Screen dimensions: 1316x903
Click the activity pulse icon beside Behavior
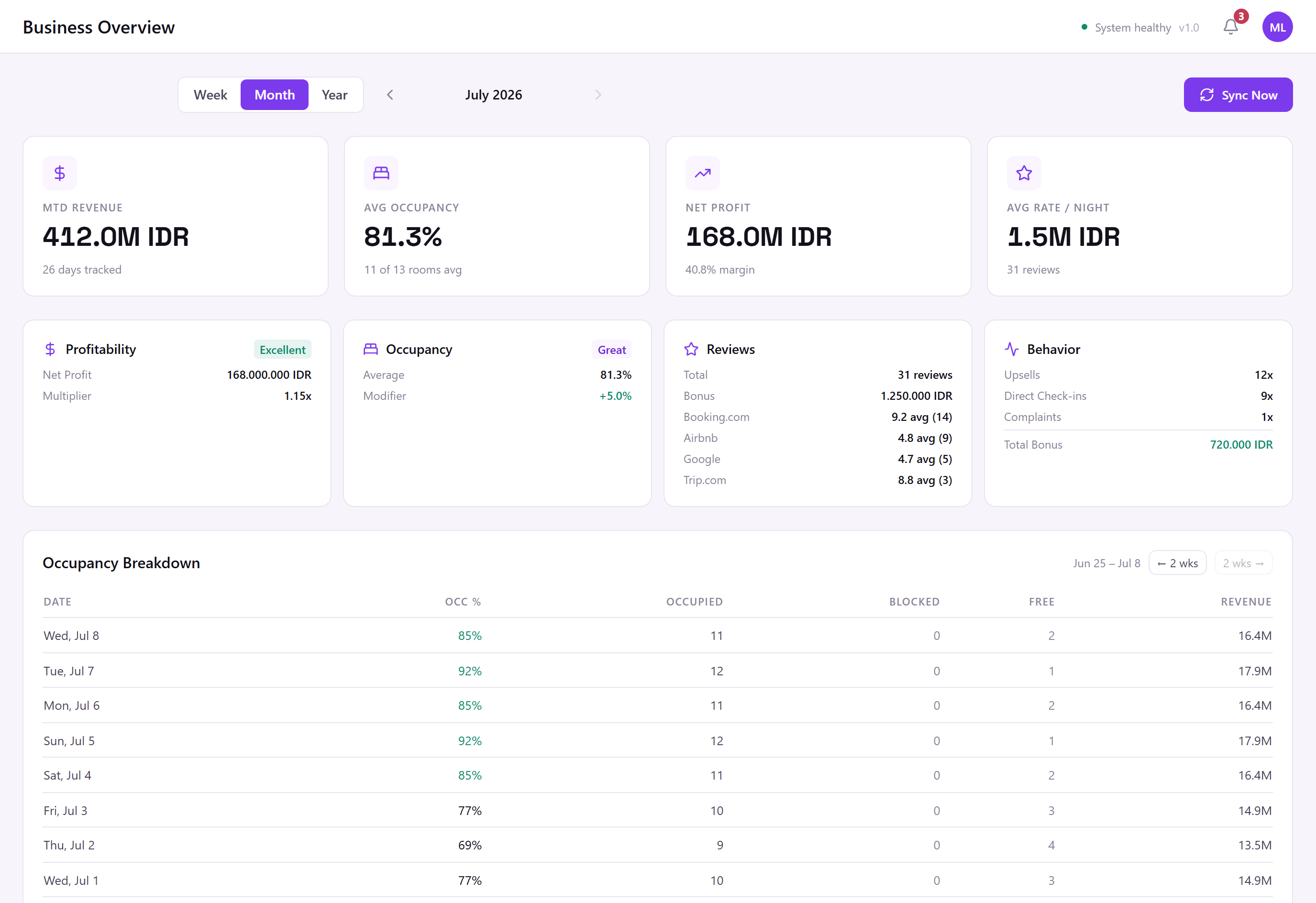click(1011, 349)
